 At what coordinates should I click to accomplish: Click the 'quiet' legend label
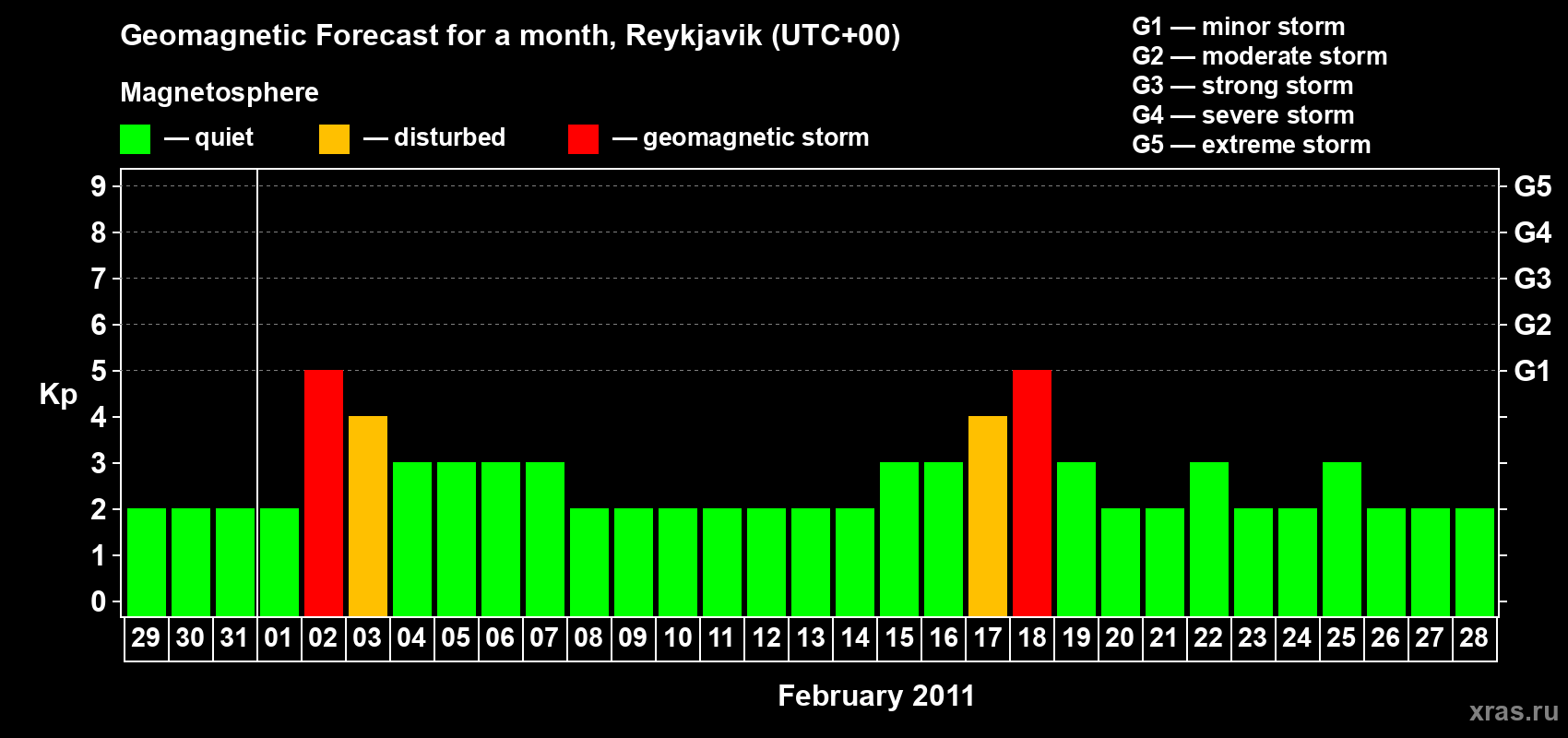click(224, 138)
